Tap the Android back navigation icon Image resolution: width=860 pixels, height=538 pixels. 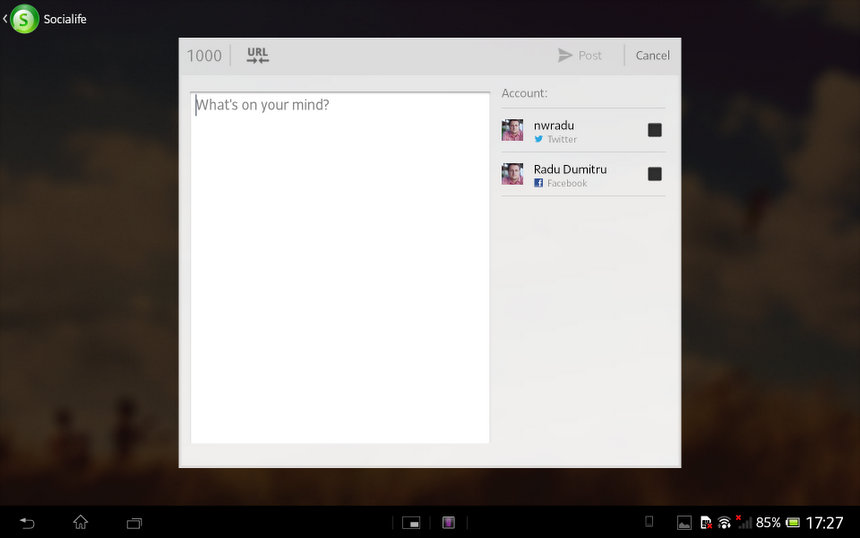(x=26, y=523)
